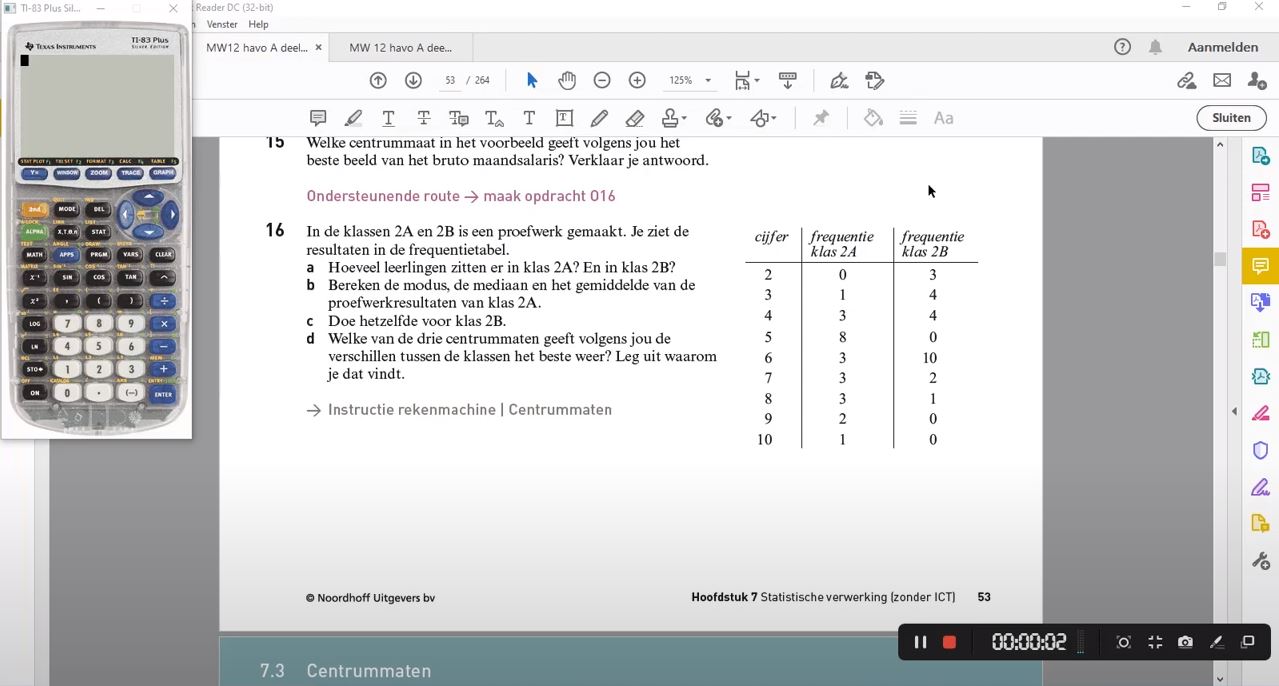The image size is (1279, 686).
Task: Click the calculator MODE key
Action: pyautogui.click(x=67, y=209)
